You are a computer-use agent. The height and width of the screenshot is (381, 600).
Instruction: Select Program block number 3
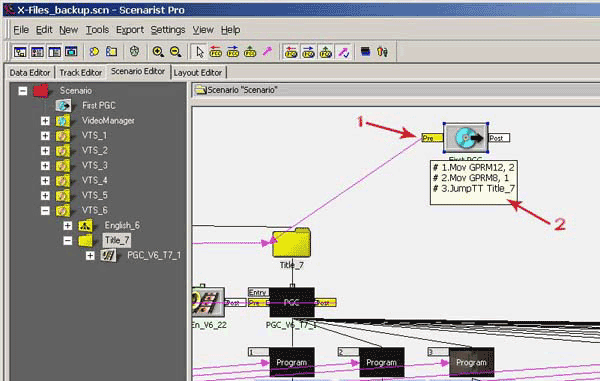pos(471,362)
